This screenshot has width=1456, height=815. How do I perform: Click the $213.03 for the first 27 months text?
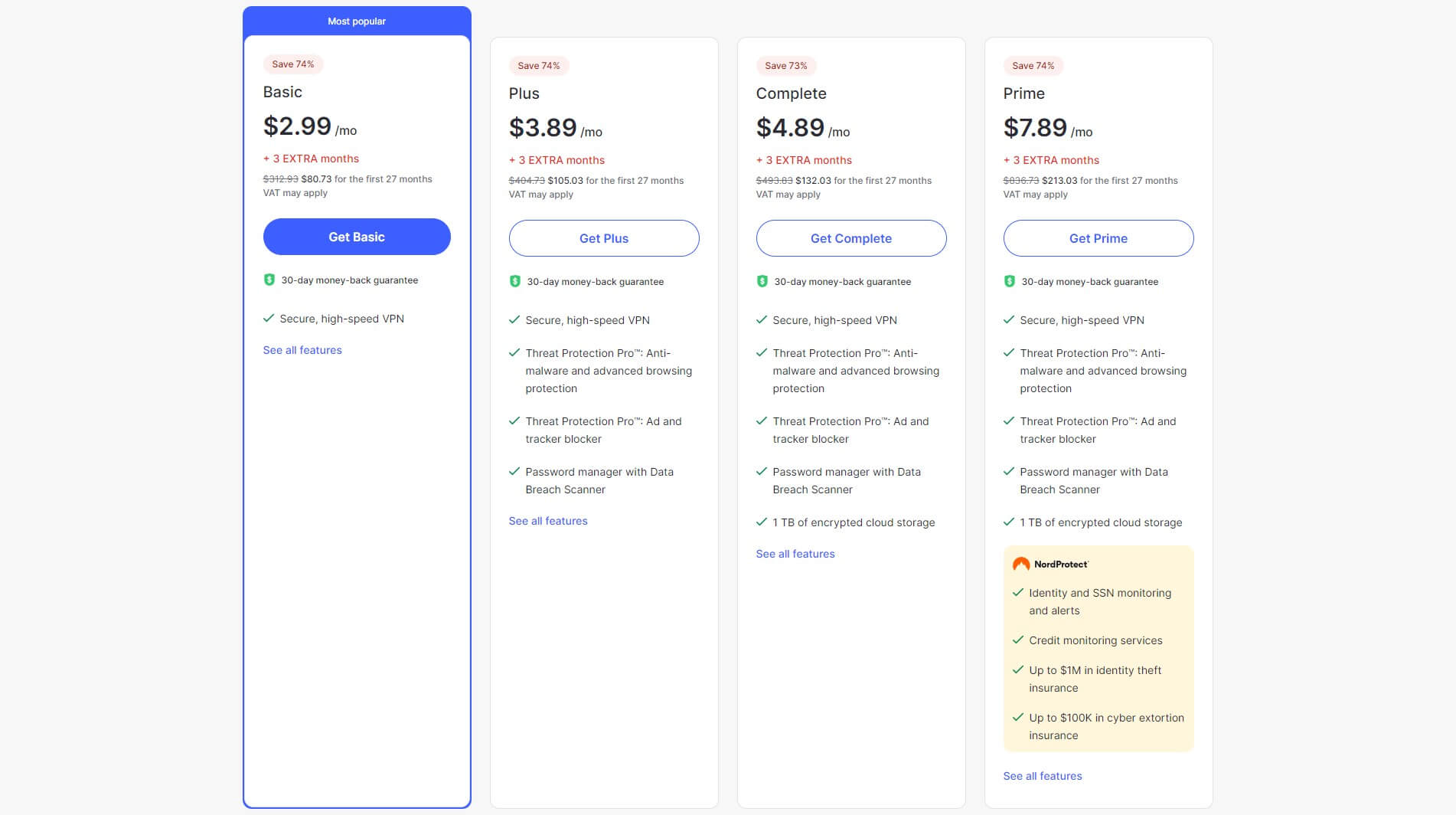tap(1110, 181)
